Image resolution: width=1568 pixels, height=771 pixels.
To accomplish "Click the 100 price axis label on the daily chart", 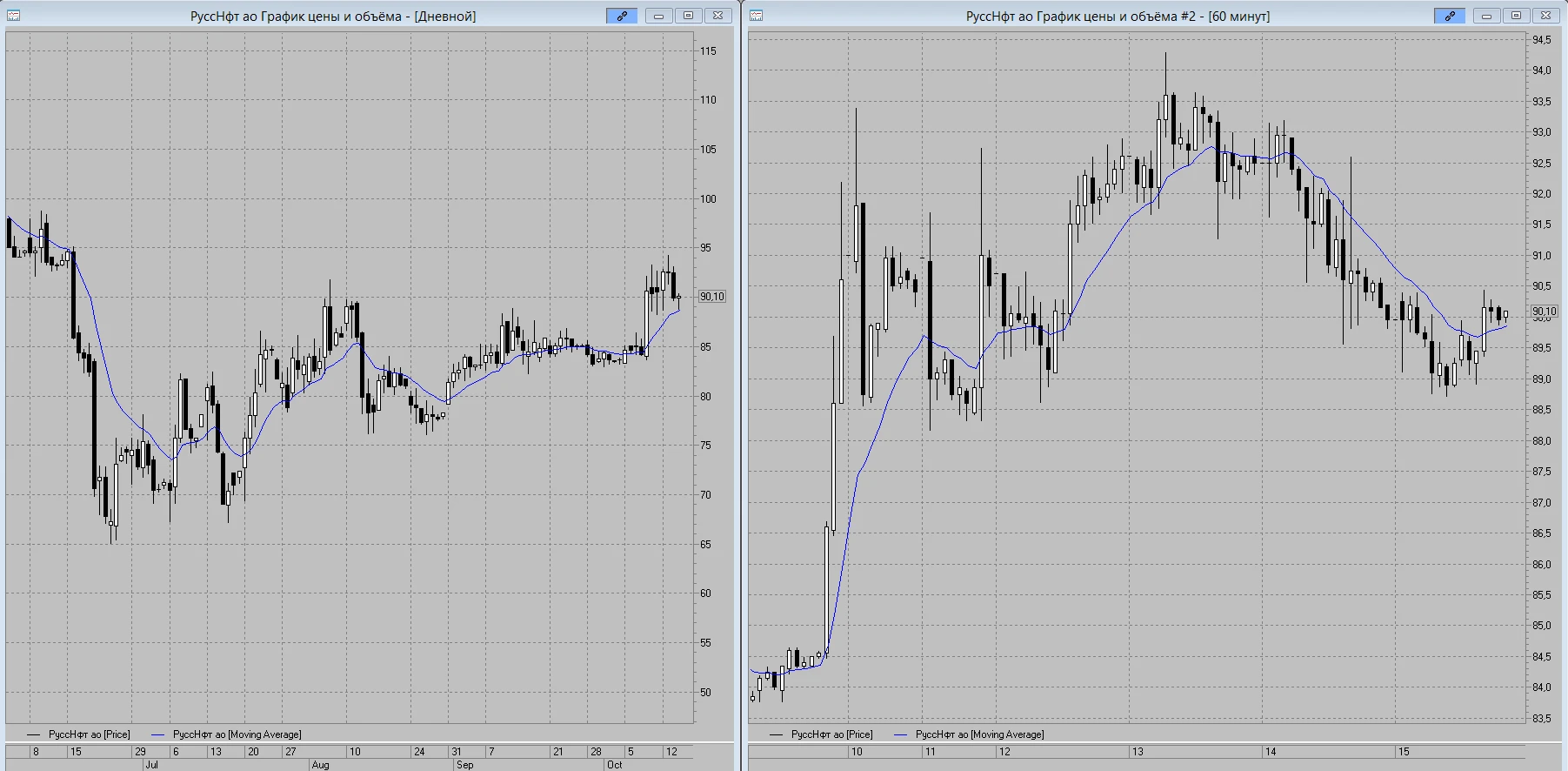I will pos(708,199).
